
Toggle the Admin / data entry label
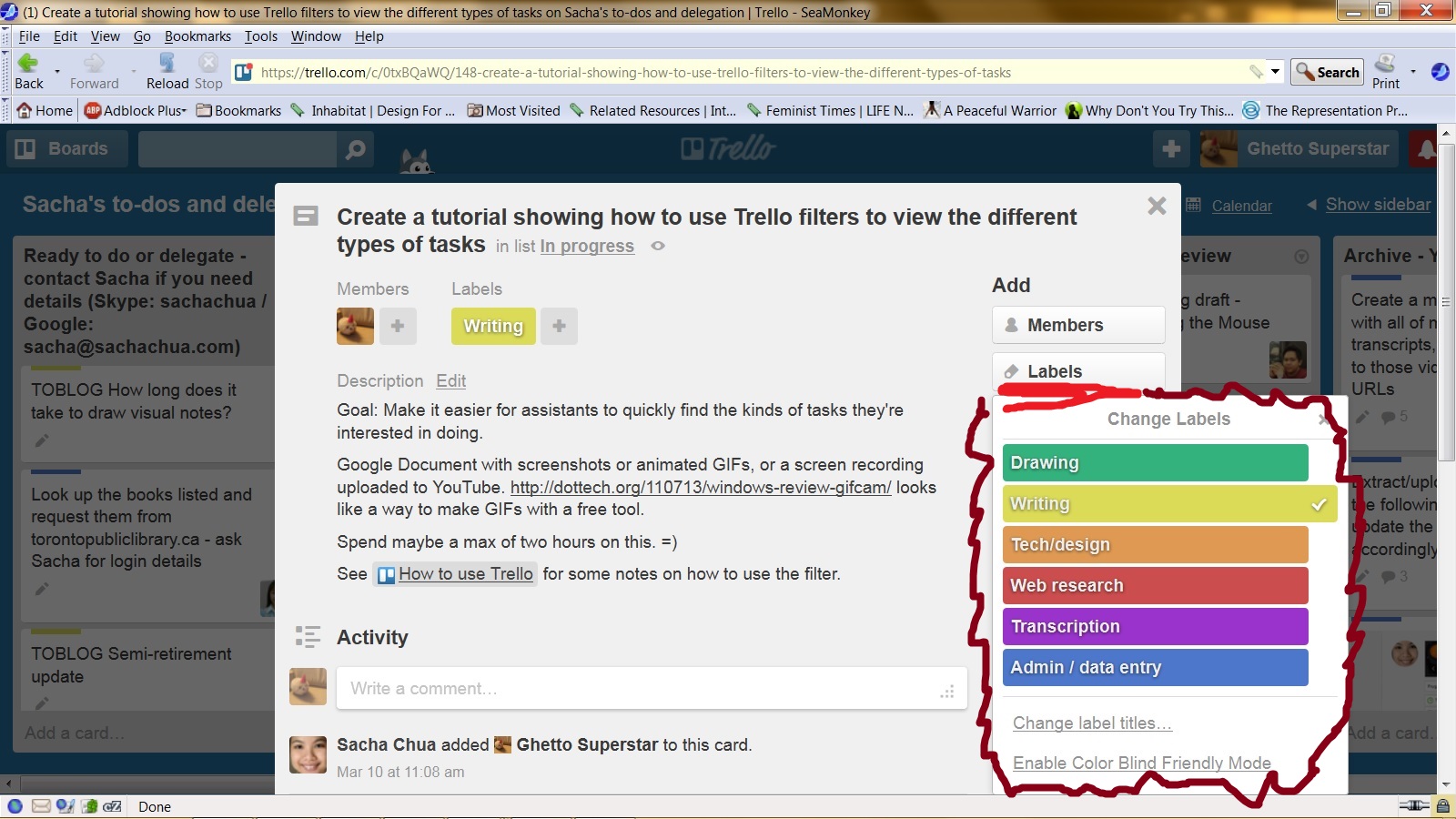click(1155, 667)
